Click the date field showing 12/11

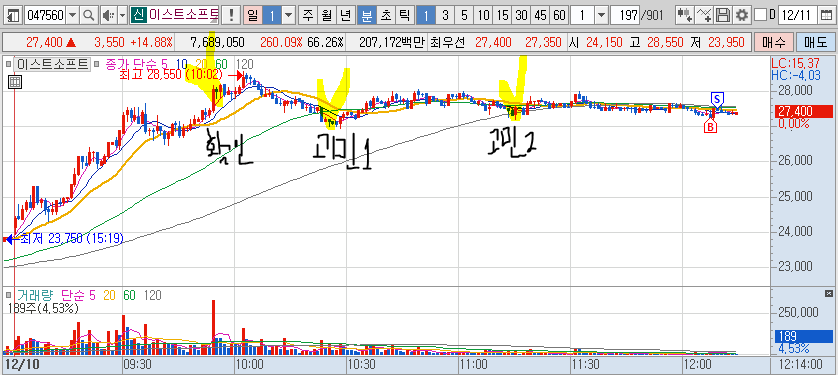click(797, 15)
